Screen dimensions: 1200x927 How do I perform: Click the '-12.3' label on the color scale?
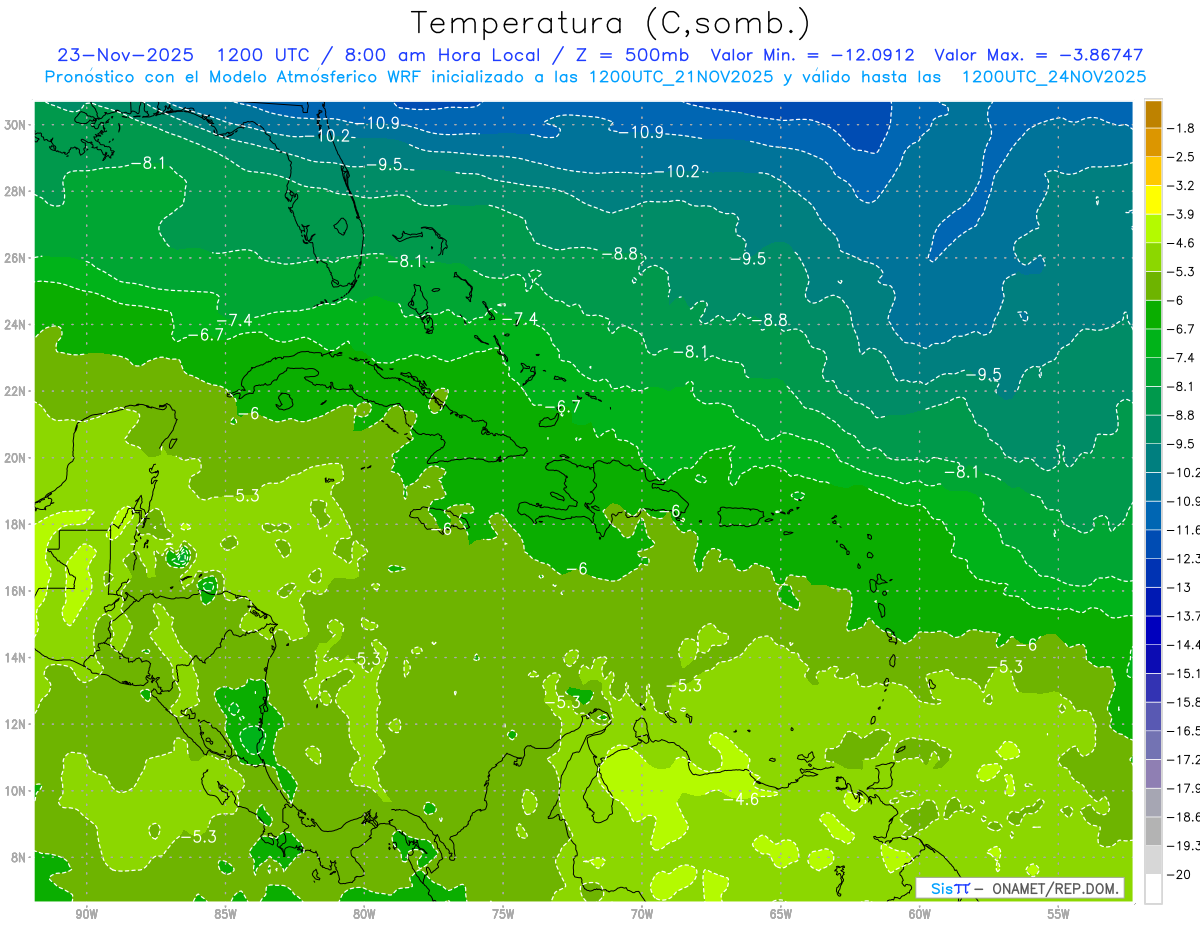point(1184,559)
